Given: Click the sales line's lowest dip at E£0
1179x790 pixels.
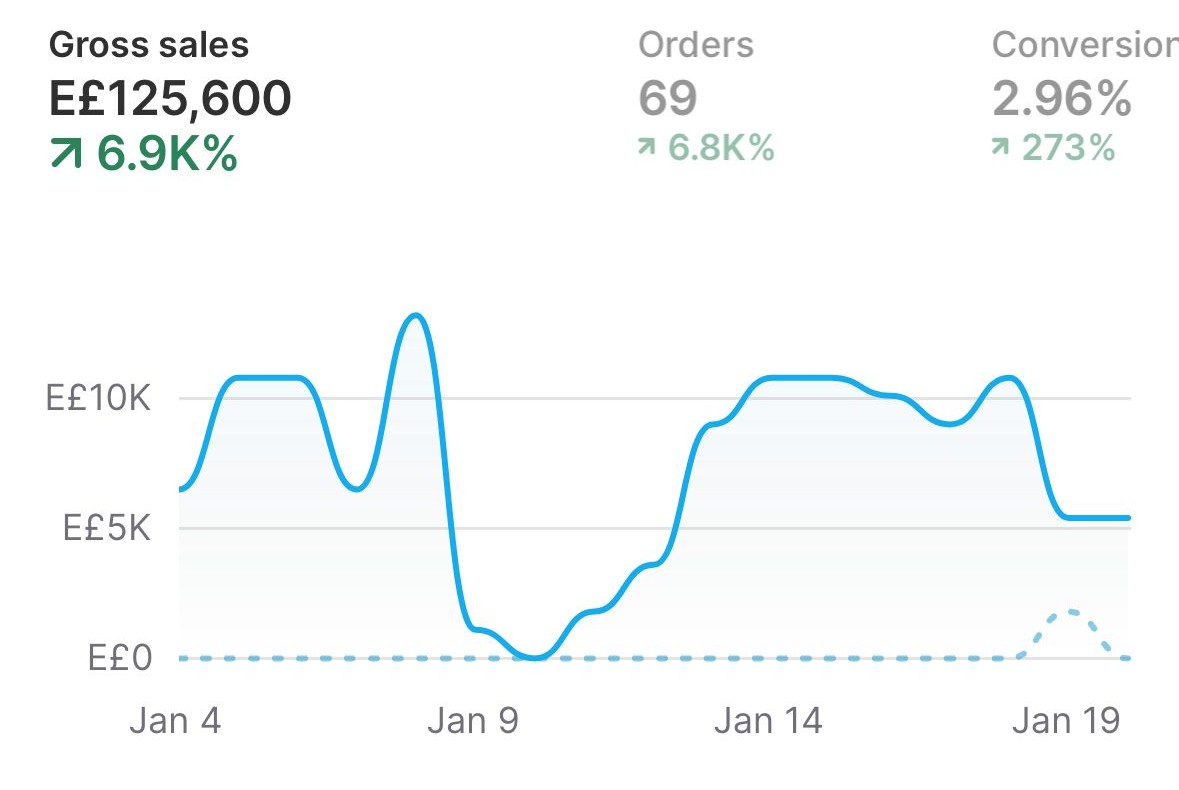Looking at the screenshot, I should click(536, 657).
